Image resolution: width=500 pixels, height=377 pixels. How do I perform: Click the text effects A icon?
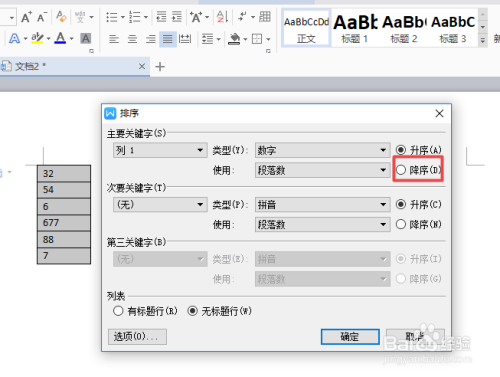14,39
